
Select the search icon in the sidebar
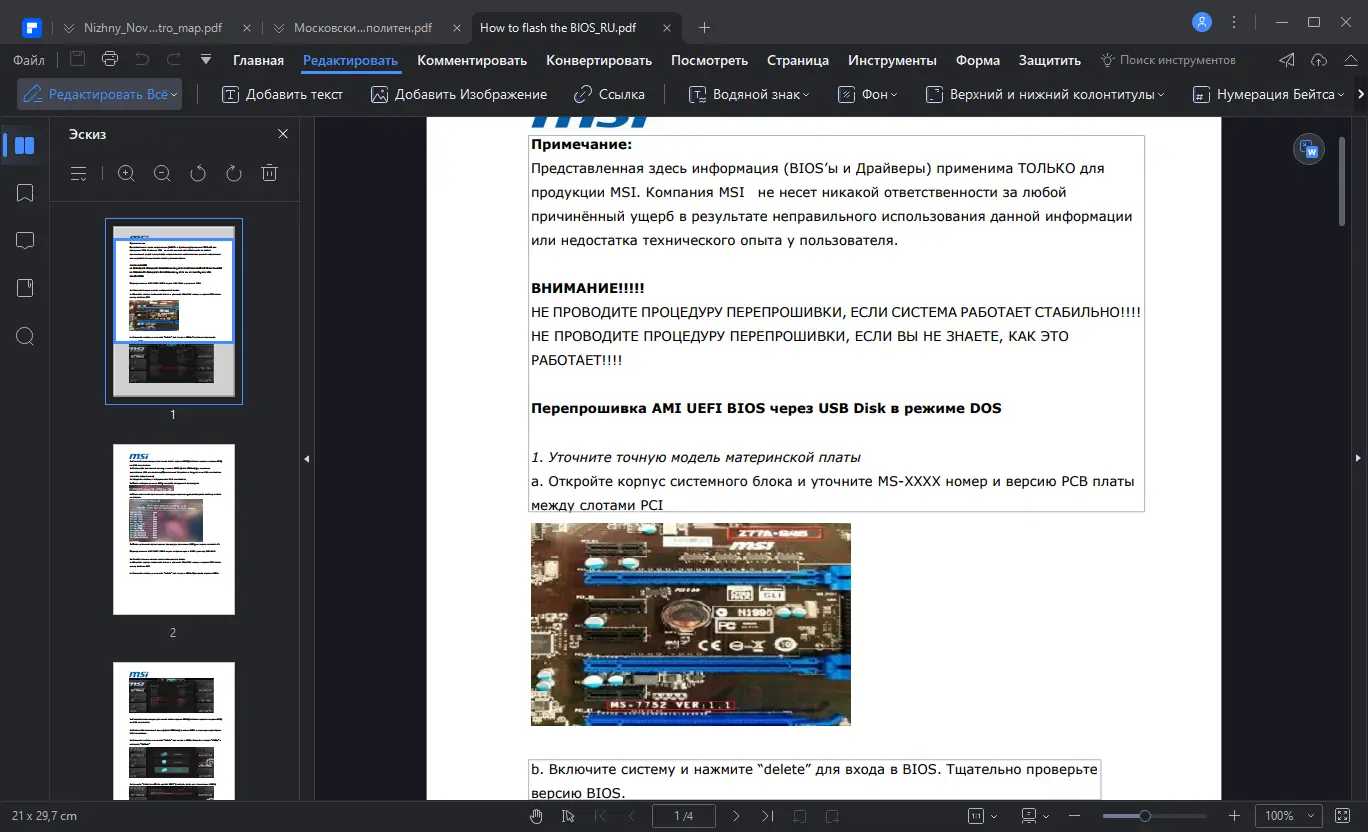[24, 336]
